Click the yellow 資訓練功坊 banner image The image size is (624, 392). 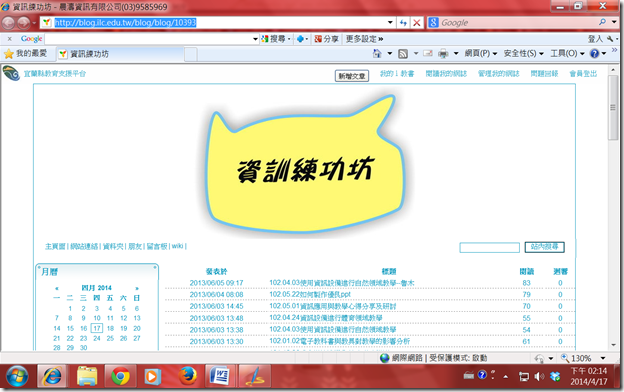[305, 163]
